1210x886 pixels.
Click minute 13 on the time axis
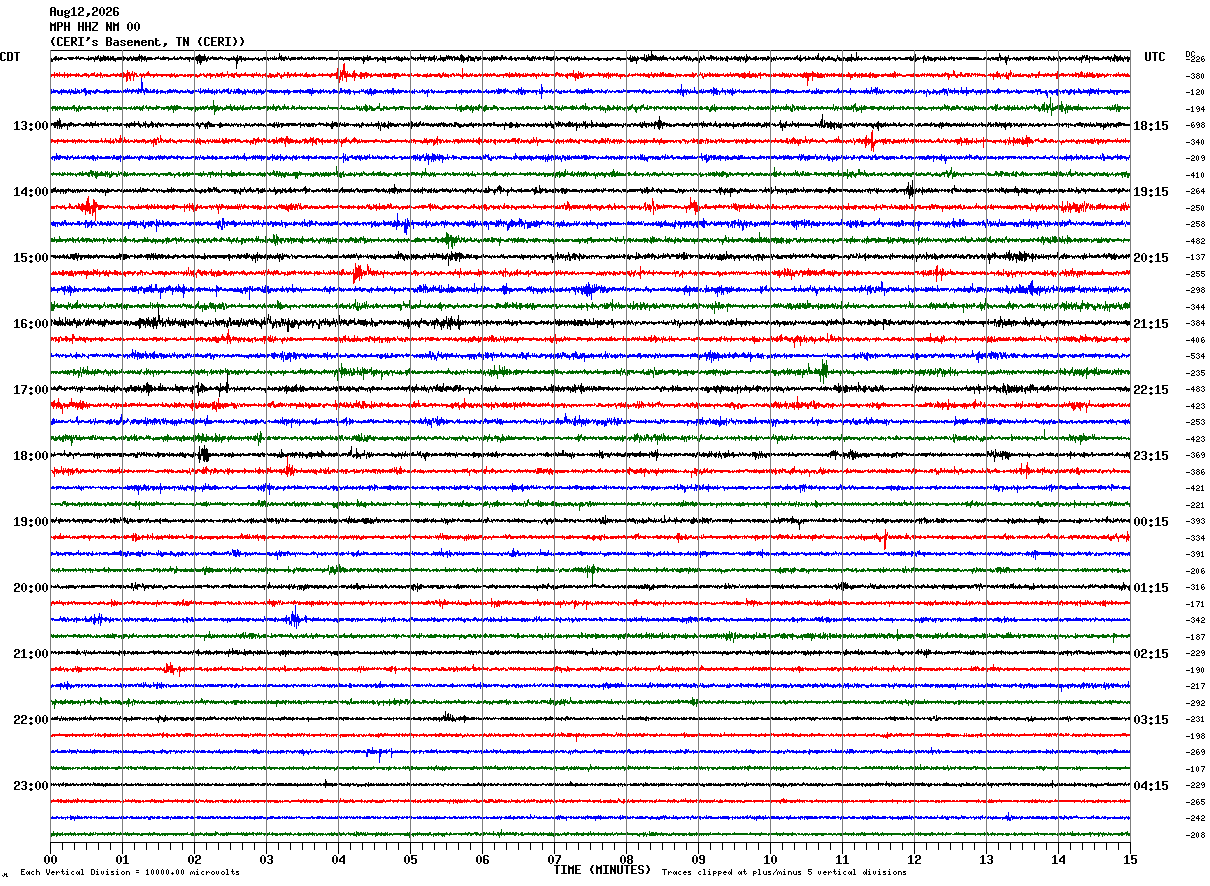986,859
